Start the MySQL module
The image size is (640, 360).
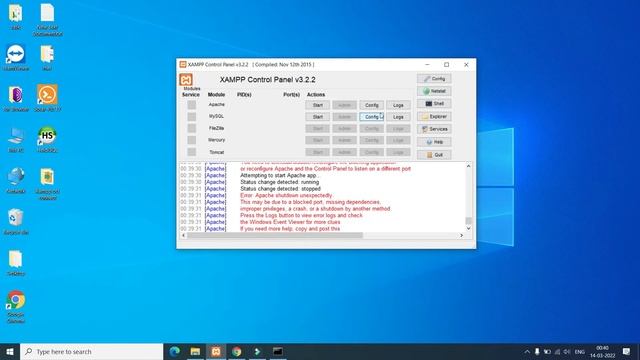point(318,117)
